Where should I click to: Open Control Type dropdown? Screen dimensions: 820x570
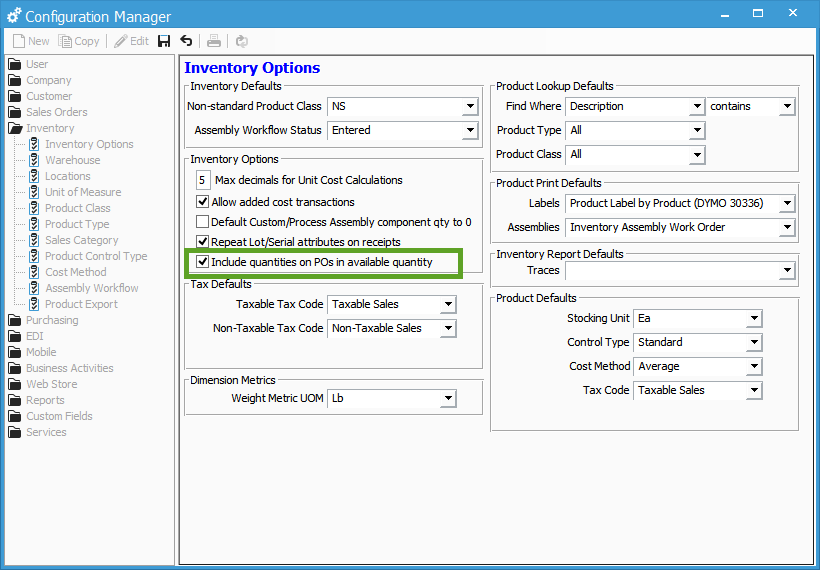tap(754, 343)
